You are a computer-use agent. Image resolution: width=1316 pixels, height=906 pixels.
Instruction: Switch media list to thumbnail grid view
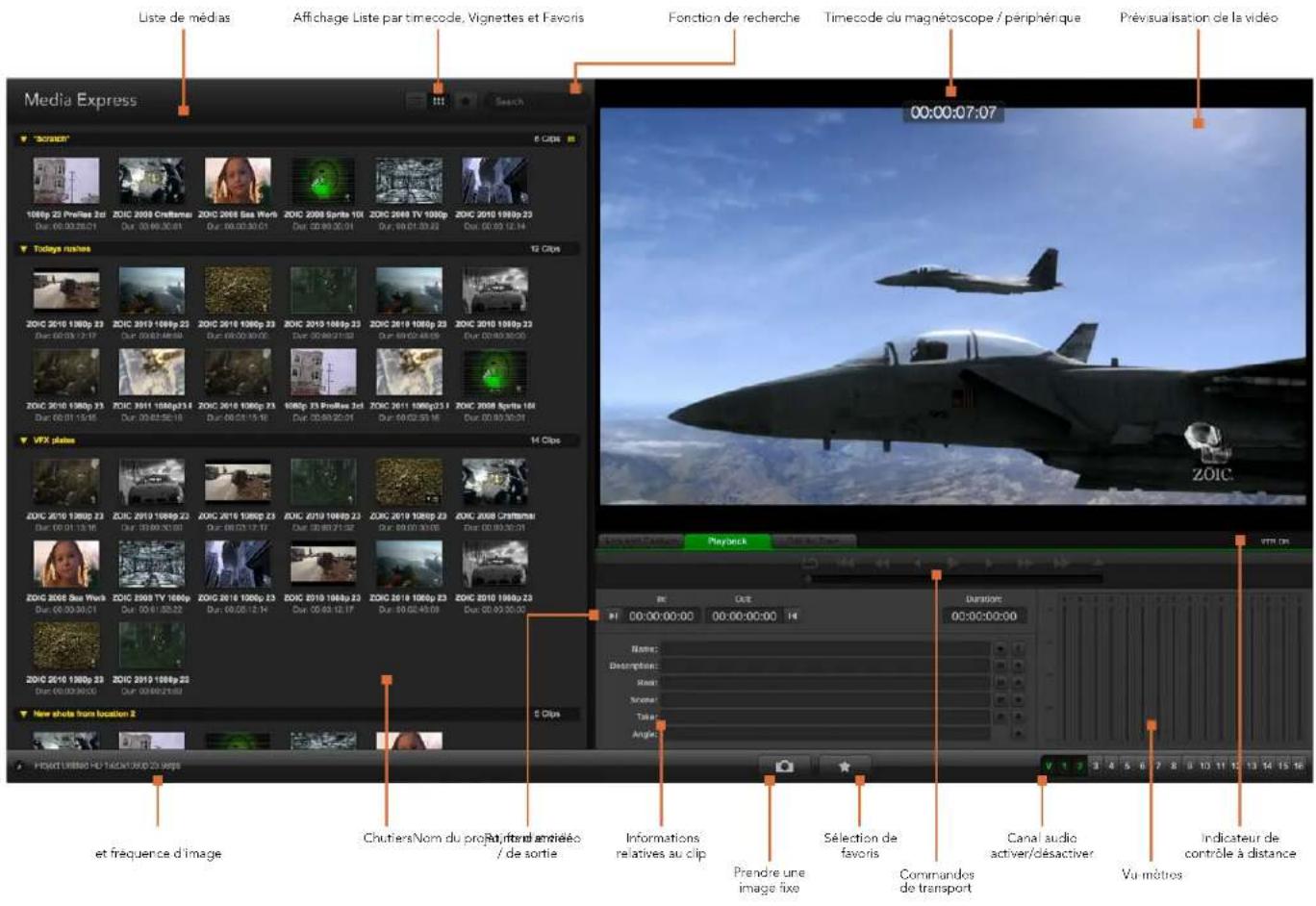439,100
